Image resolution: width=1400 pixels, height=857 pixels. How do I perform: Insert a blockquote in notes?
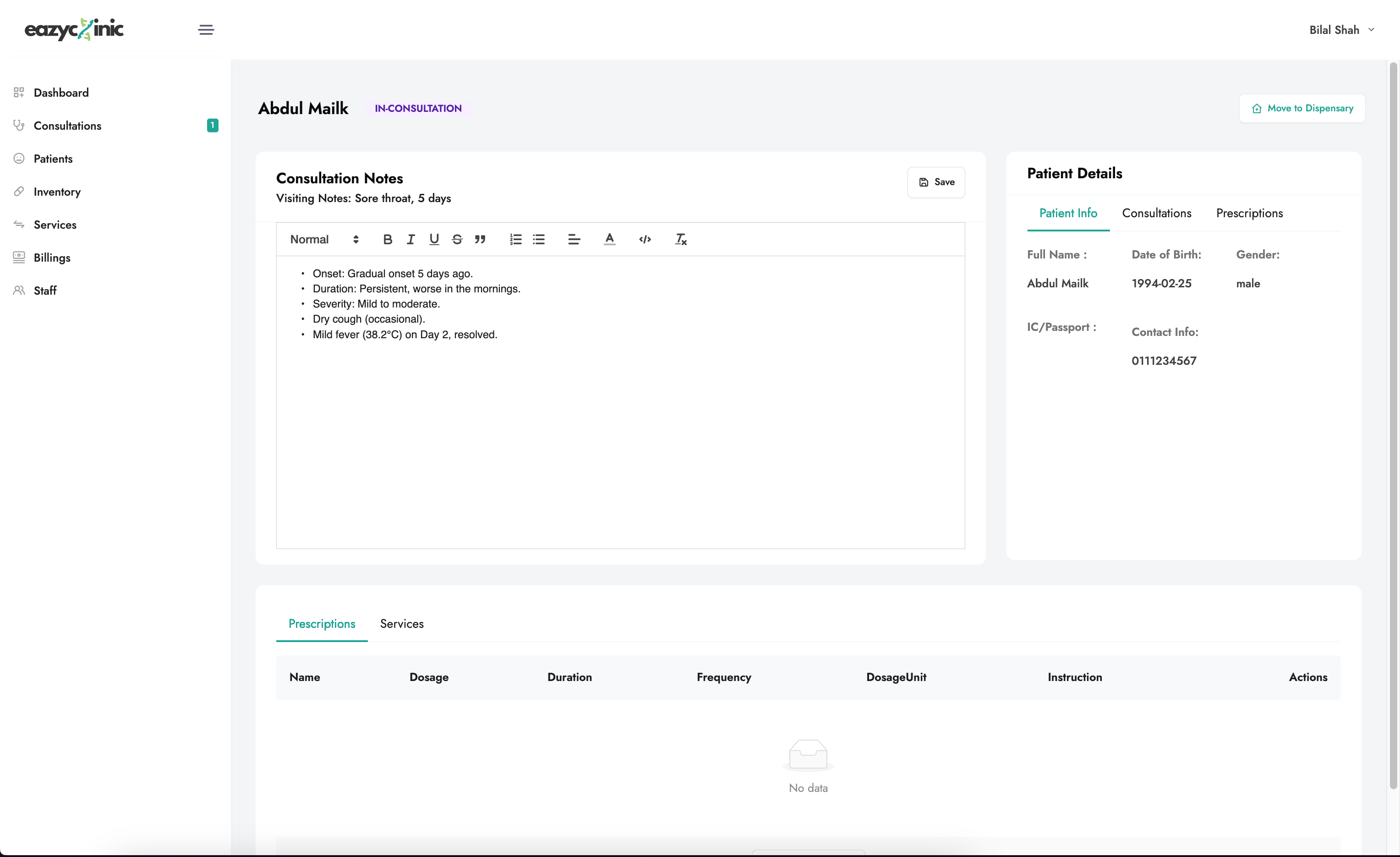480,239
